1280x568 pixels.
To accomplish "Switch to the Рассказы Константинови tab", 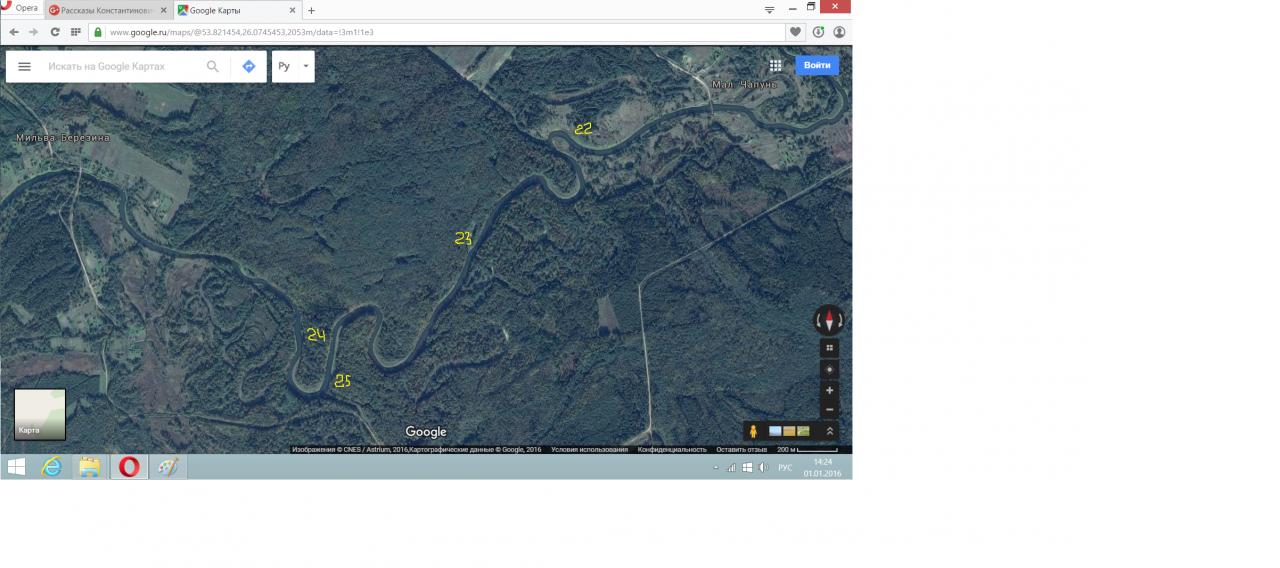I will (104, 10).
